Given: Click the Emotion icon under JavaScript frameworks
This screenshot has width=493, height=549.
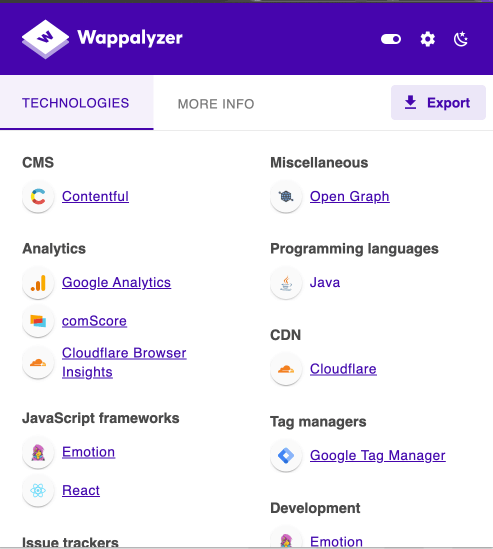Looking at the screenshot, I should pos(38,452).
